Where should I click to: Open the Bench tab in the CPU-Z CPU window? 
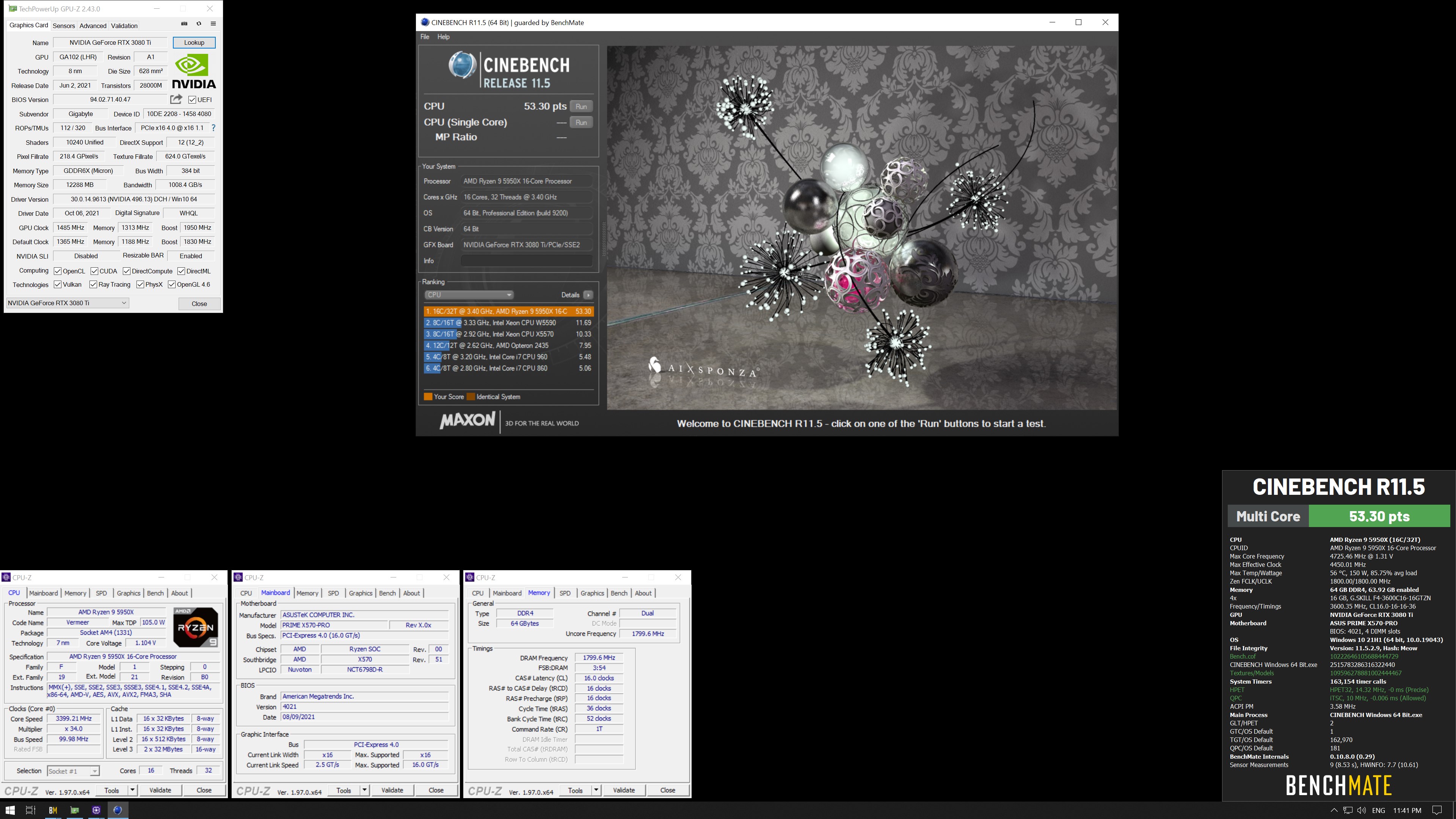(x=155, y=593)
